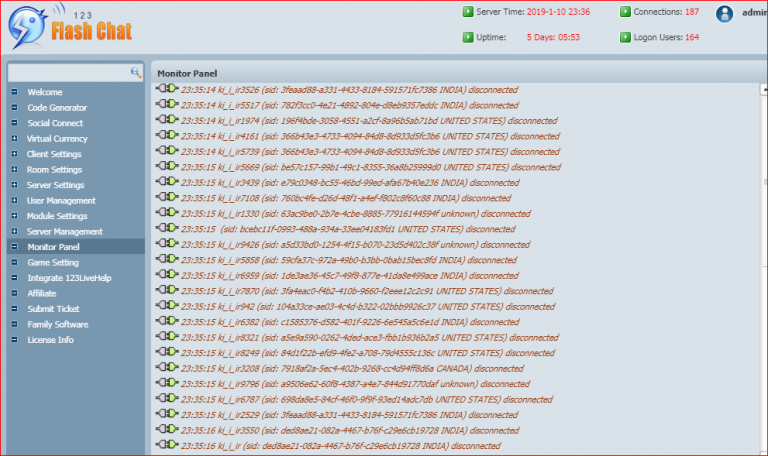Click the Monitor Panel heading
Image resolution: width=768 pixels, height=456 pixels.
[x=187, y=73]
